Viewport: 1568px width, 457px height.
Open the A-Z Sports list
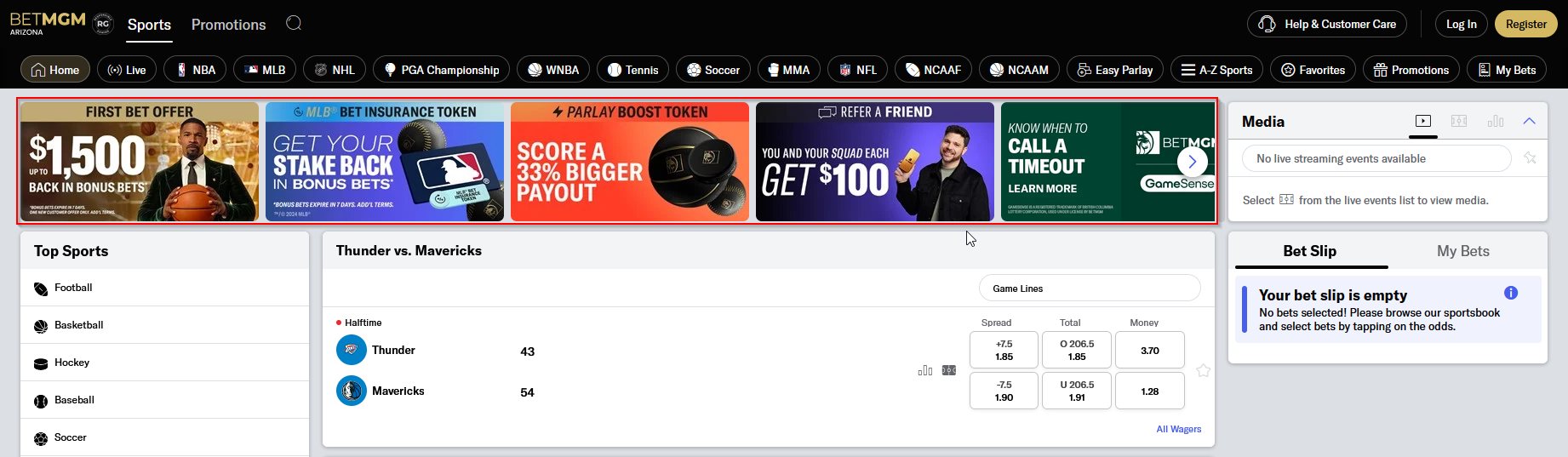(x=1216, y=70)
